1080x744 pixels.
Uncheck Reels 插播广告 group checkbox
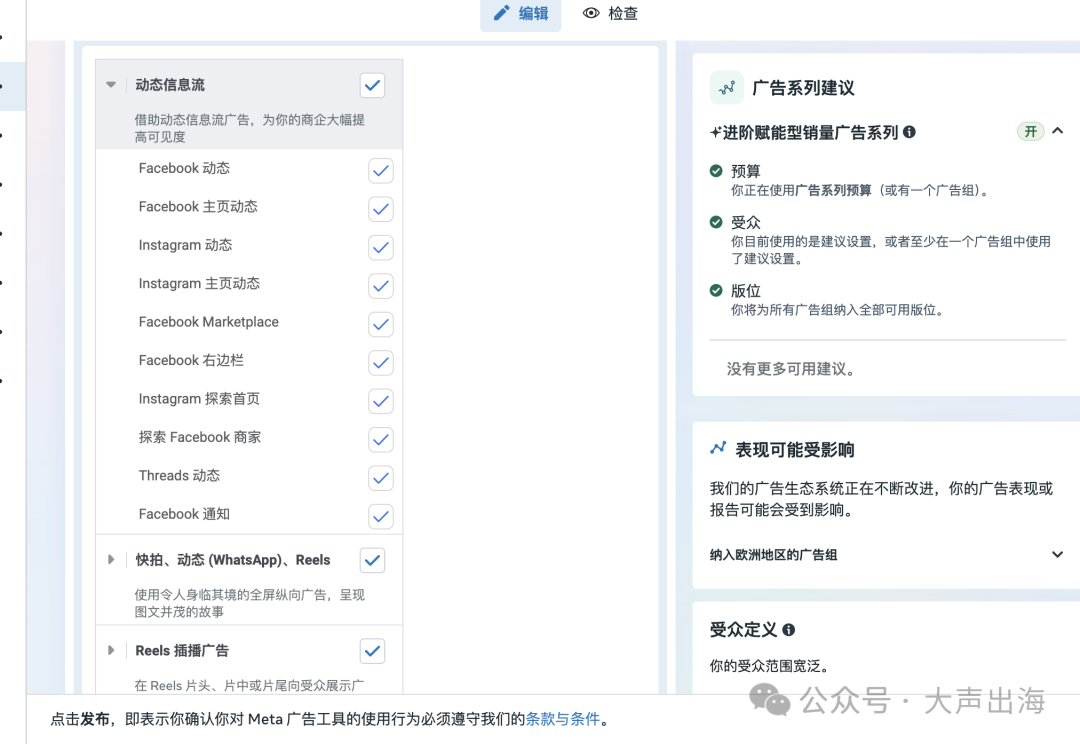373,651
